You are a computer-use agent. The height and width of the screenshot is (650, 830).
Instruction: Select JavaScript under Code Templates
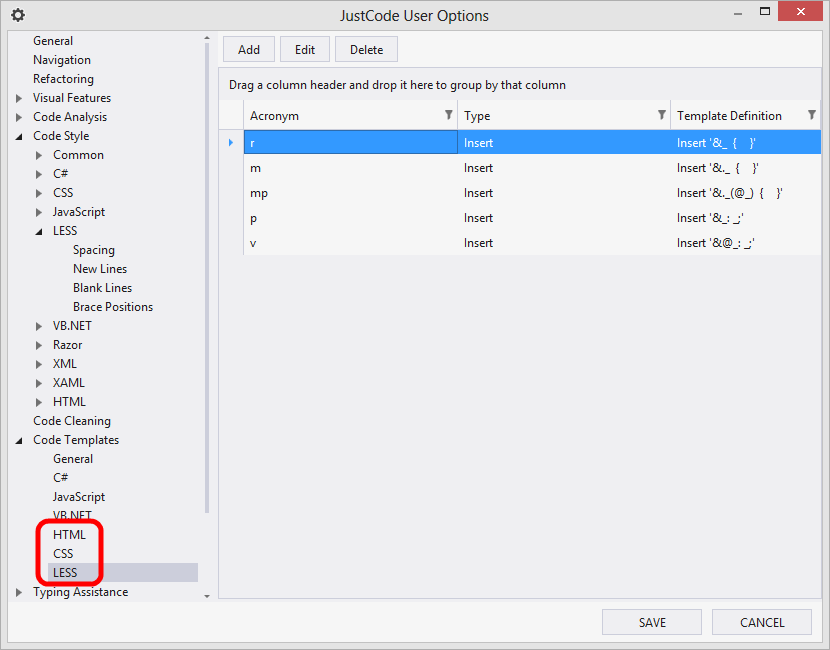[79, 497]
